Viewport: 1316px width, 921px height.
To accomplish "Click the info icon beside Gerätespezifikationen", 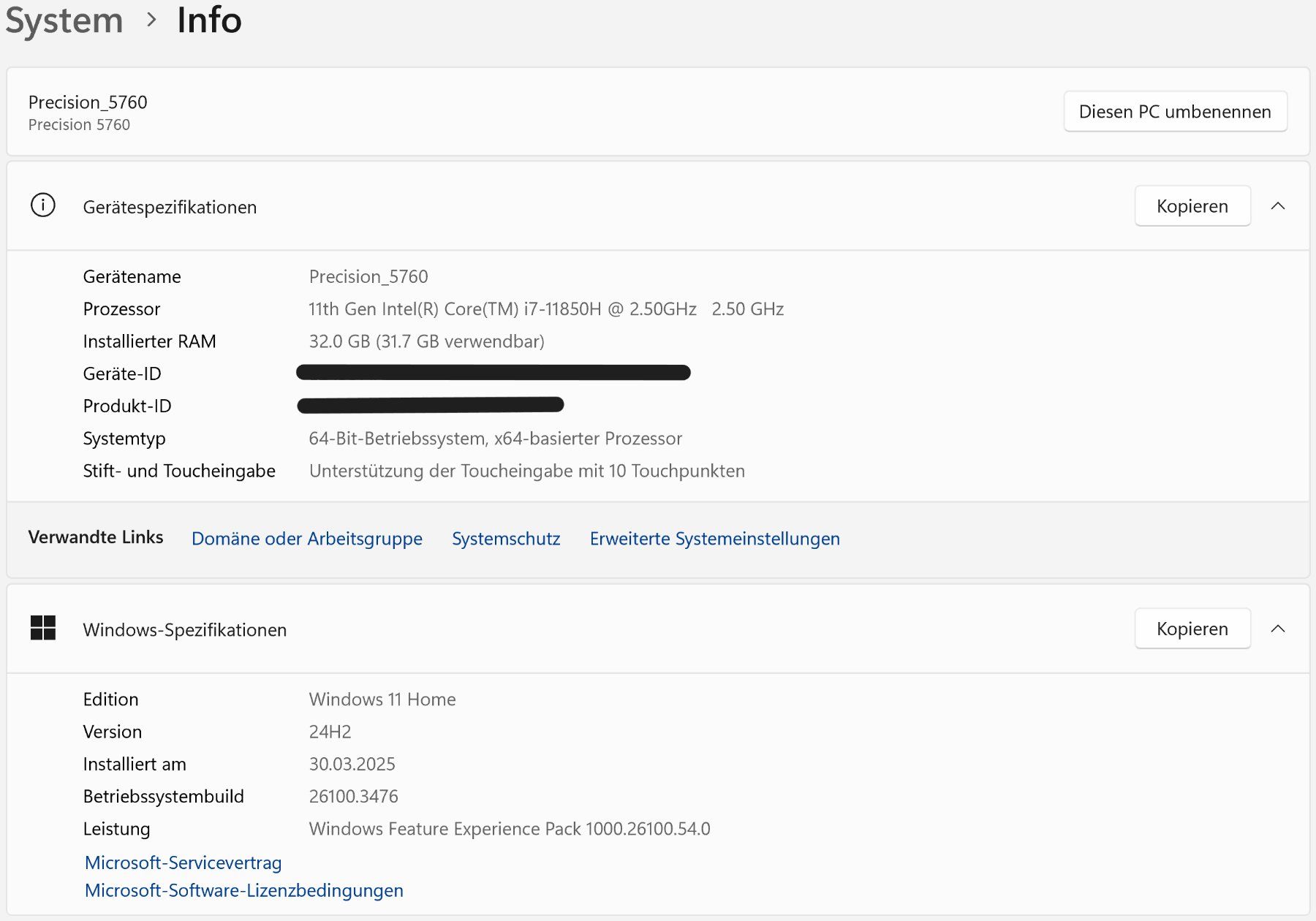I will pyautogui.click(x=43, y=205).
